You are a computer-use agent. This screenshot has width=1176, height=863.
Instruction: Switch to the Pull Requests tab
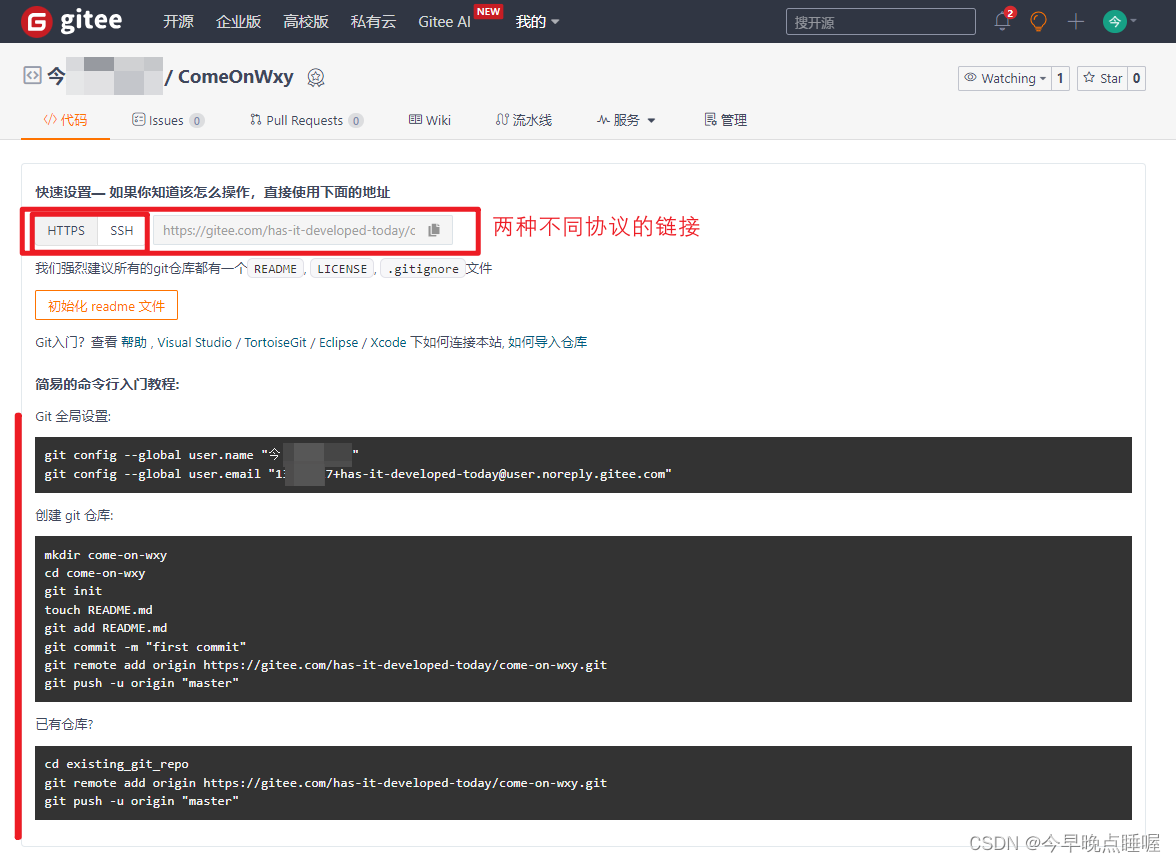click(x=306, y=120)
